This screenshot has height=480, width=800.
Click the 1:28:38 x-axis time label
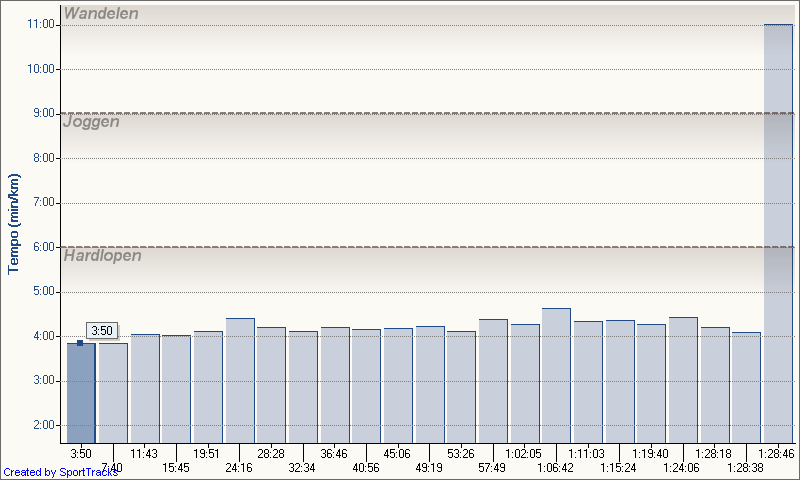point(745,468)
